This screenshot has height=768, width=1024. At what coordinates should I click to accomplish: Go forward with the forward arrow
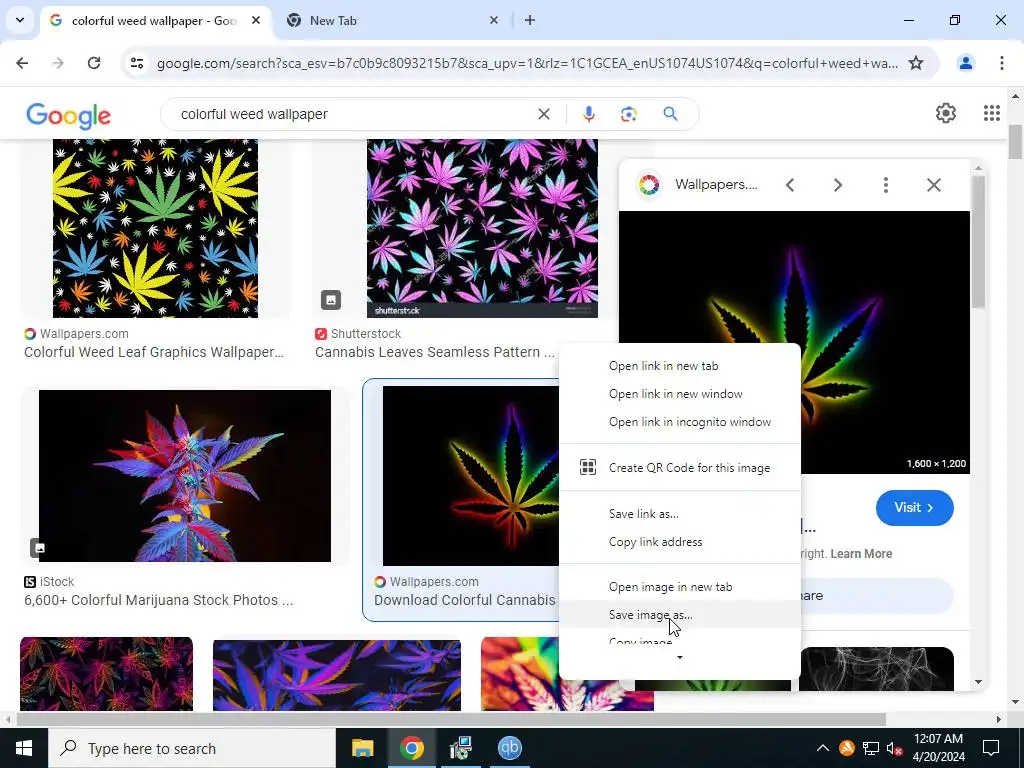pos(58,63)
